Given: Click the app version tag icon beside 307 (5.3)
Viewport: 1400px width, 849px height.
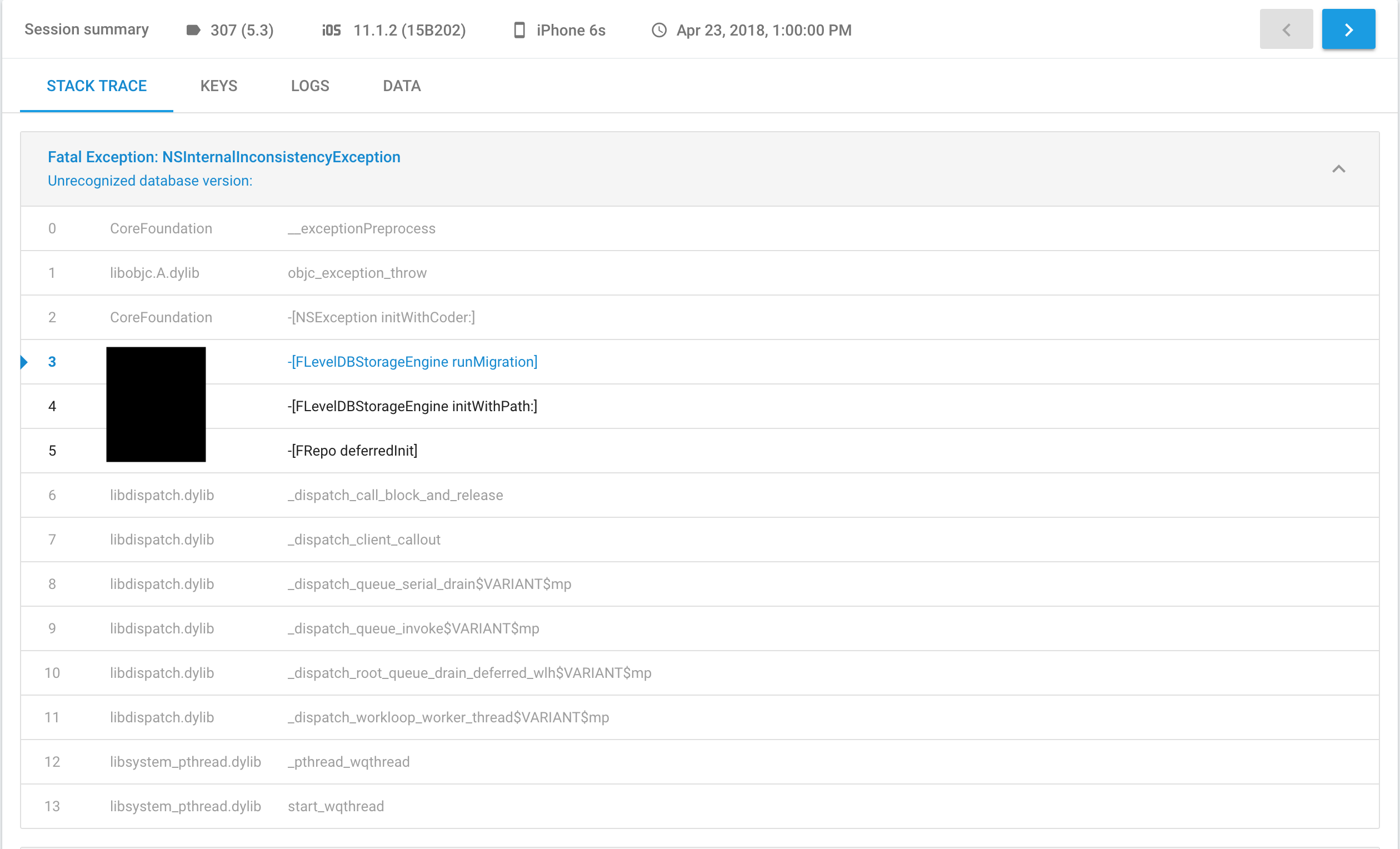Looking at the screenshot, I should point(193,30).
